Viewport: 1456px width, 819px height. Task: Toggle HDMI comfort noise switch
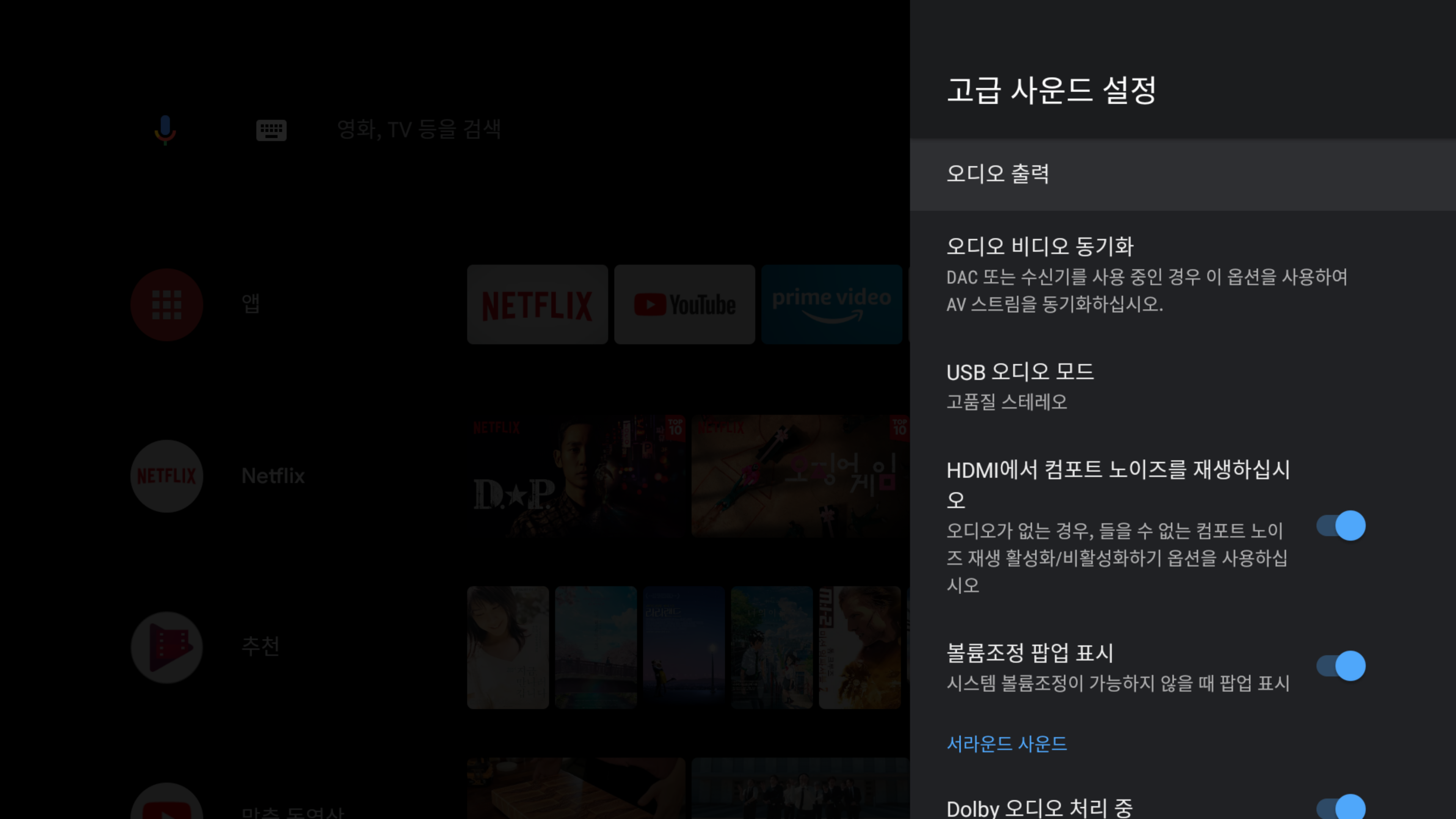[x=1341, y=526]
